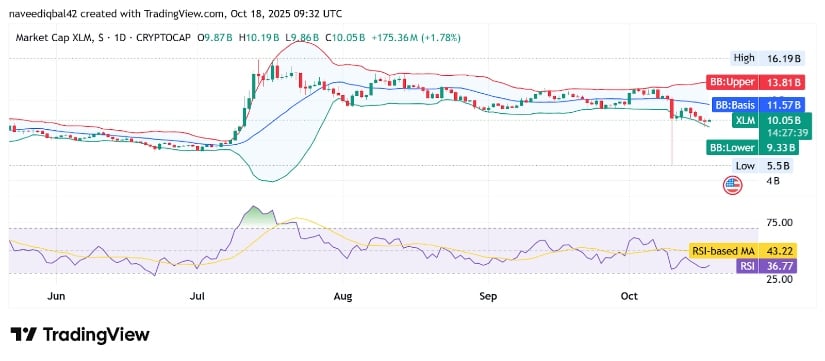This screenshot has height=361, width=825.
Task: Click the XLM 10.05 B price label
Action: (x=772, y=121)
